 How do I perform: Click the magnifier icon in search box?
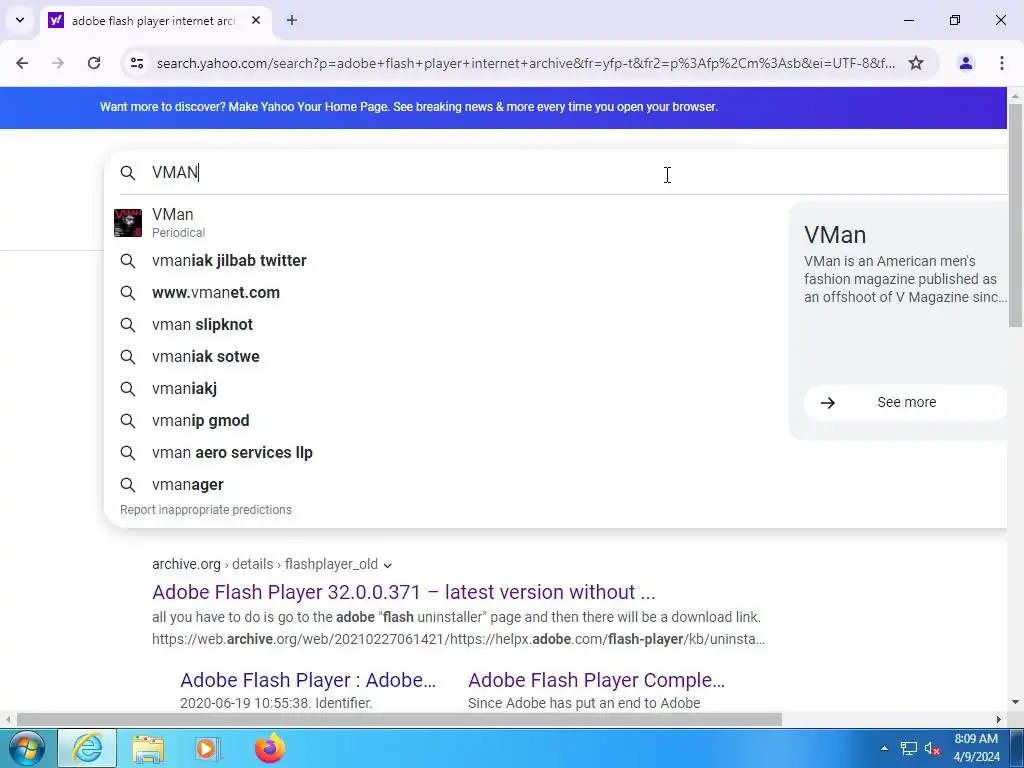[x=128, y=172]
